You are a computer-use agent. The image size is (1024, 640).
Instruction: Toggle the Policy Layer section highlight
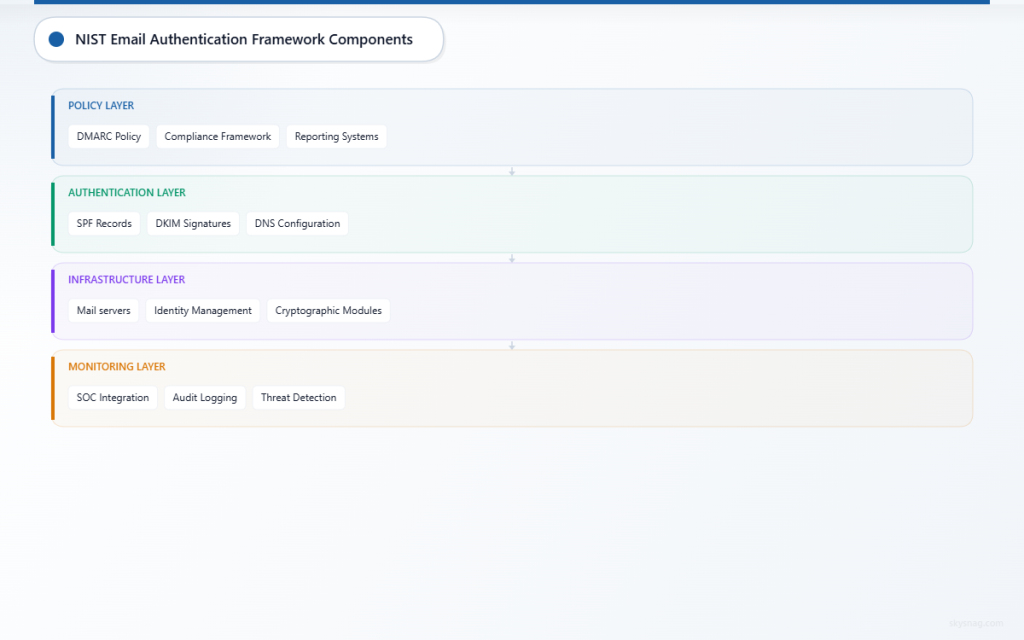(x=512, y=127)
